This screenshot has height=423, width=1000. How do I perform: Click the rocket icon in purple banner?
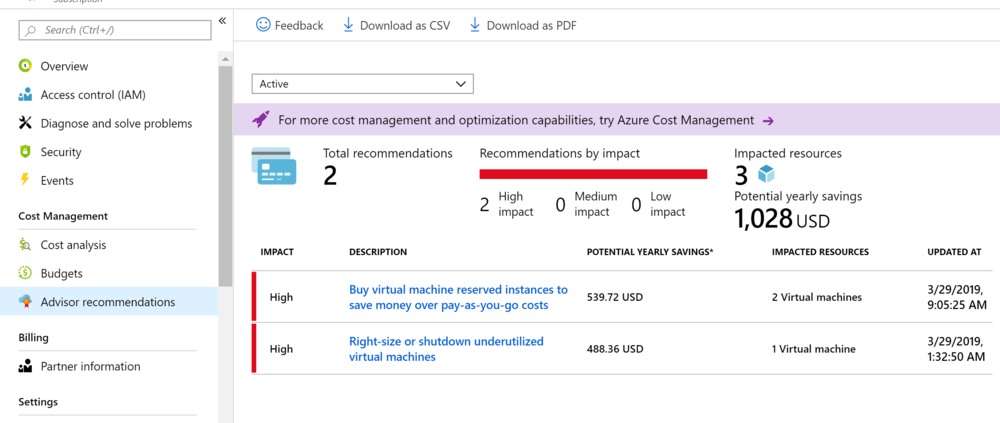pos(261,119)
